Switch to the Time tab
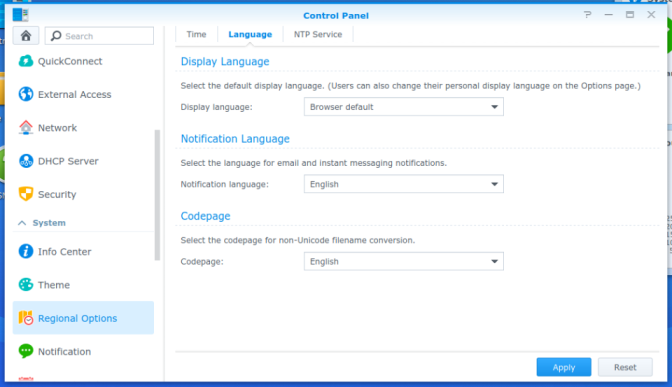672x387 pixels. point(196,34)
